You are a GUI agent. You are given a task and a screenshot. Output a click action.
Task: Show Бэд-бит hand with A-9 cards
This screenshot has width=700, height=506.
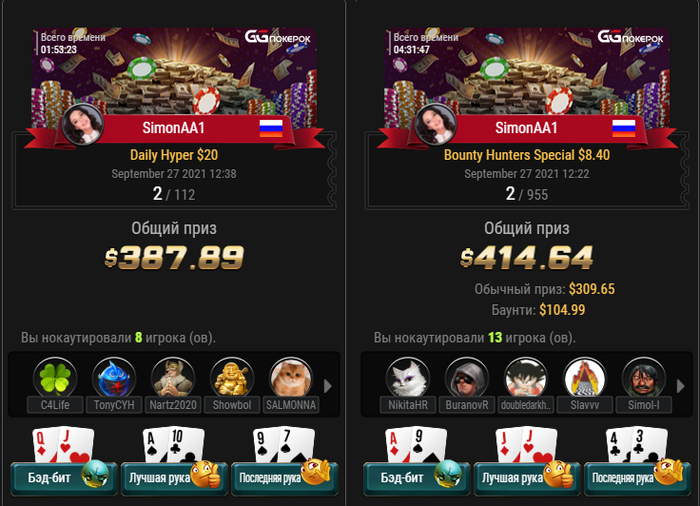point(416,478)
